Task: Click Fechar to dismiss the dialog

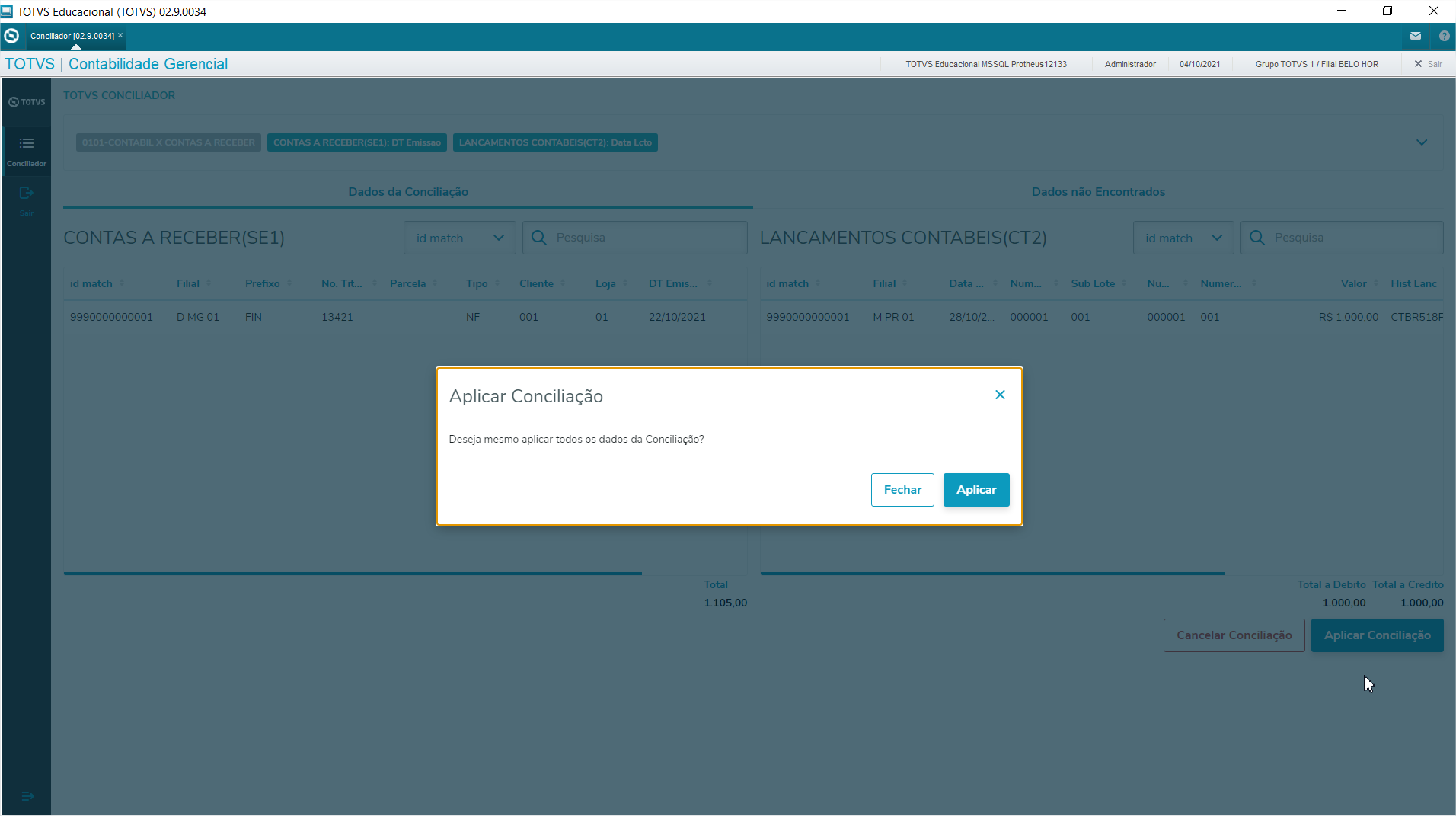Action: pos(902,490)
